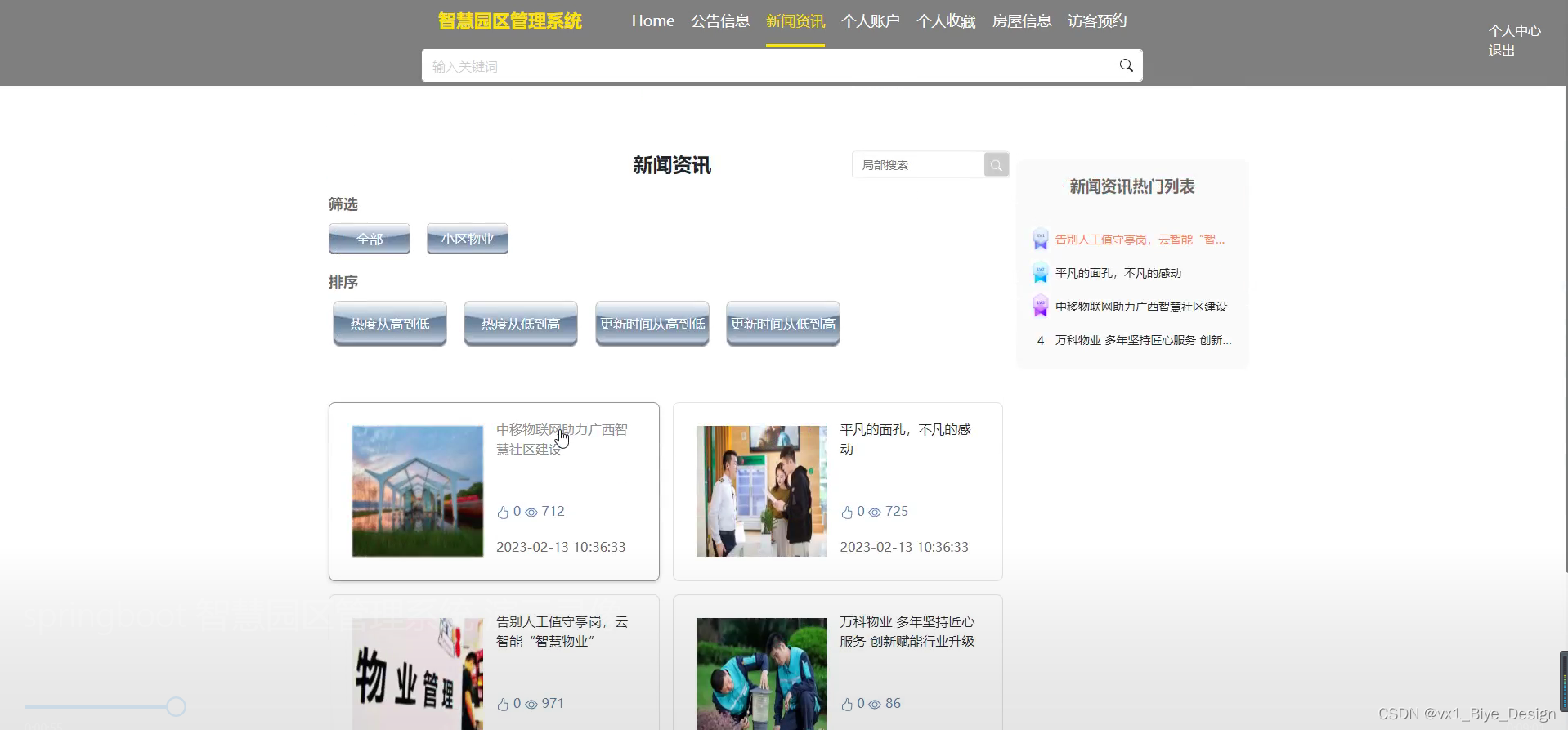Like the 平凡的面孔 article thumbs-up
Image resolution: width=1568 pixels, height=730 pixels.
847,513
